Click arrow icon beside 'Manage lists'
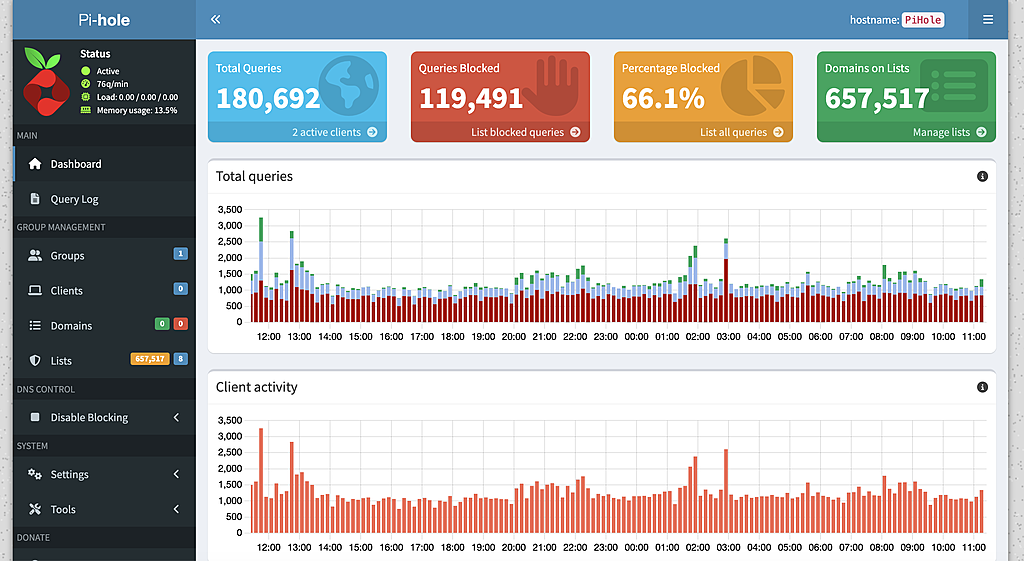Image resolution: width=1024 pixels, height=561 pixels. [x=982, y=132]
